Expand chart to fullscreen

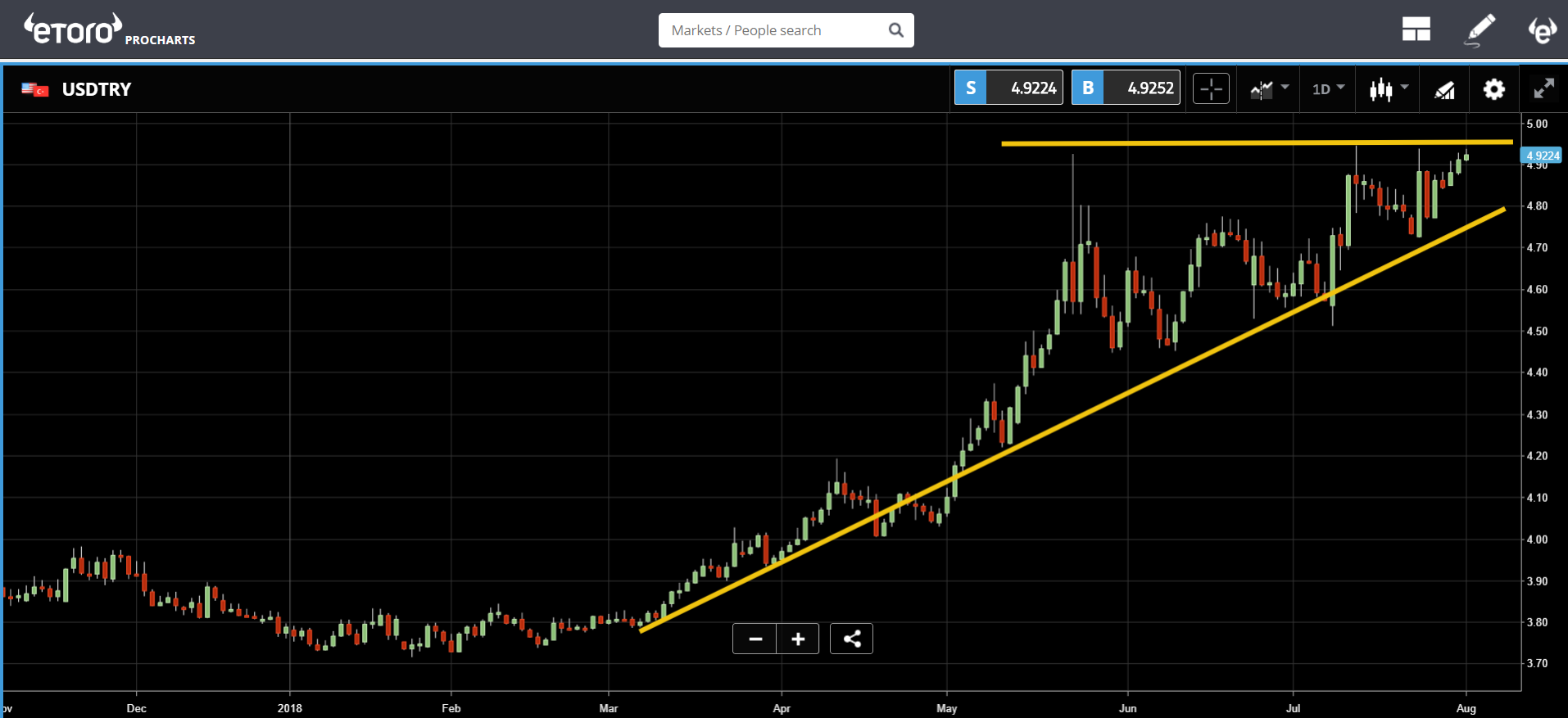pyautogui.click(x=1543, y=88)
